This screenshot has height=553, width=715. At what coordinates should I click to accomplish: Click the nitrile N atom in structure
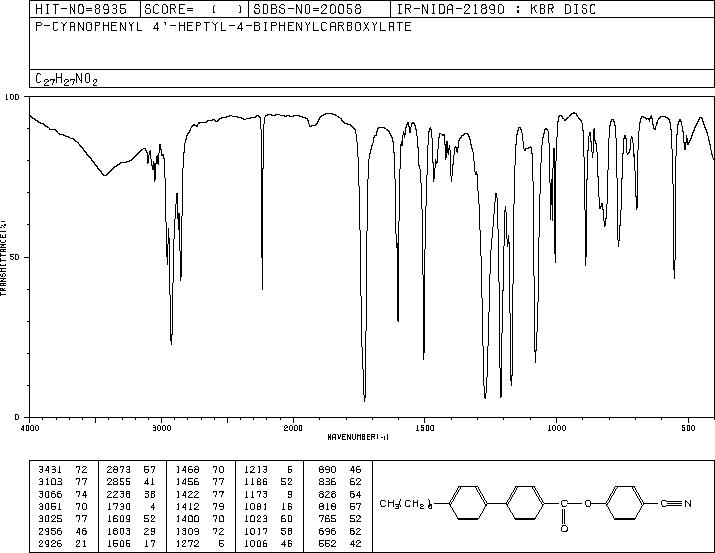(x=689, y=503)
